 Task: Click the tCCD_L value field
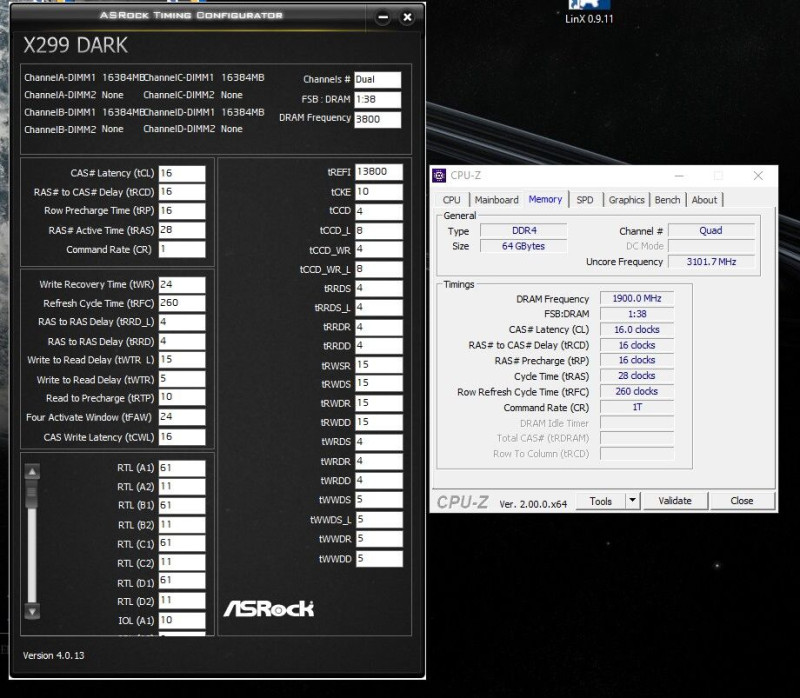tap(379, 231)
